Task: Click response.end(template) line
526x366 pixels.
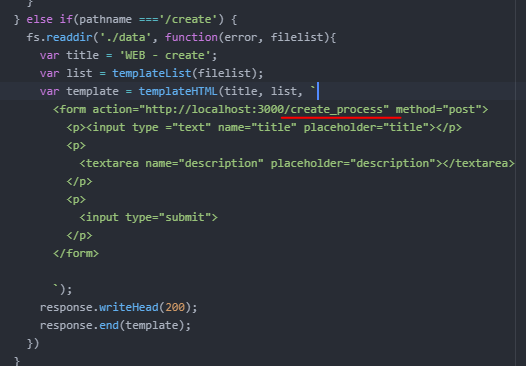Action: [x=115, y=325]
